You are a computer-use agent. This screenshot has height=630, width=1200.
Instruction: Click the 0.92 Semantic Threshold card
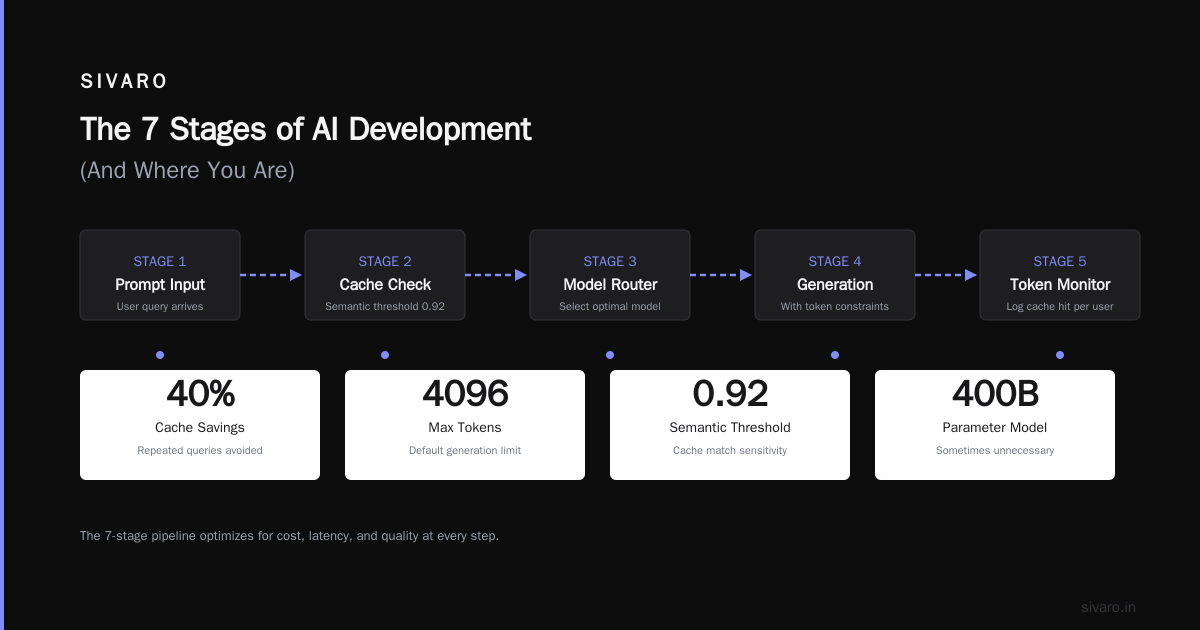pos(730,425)
